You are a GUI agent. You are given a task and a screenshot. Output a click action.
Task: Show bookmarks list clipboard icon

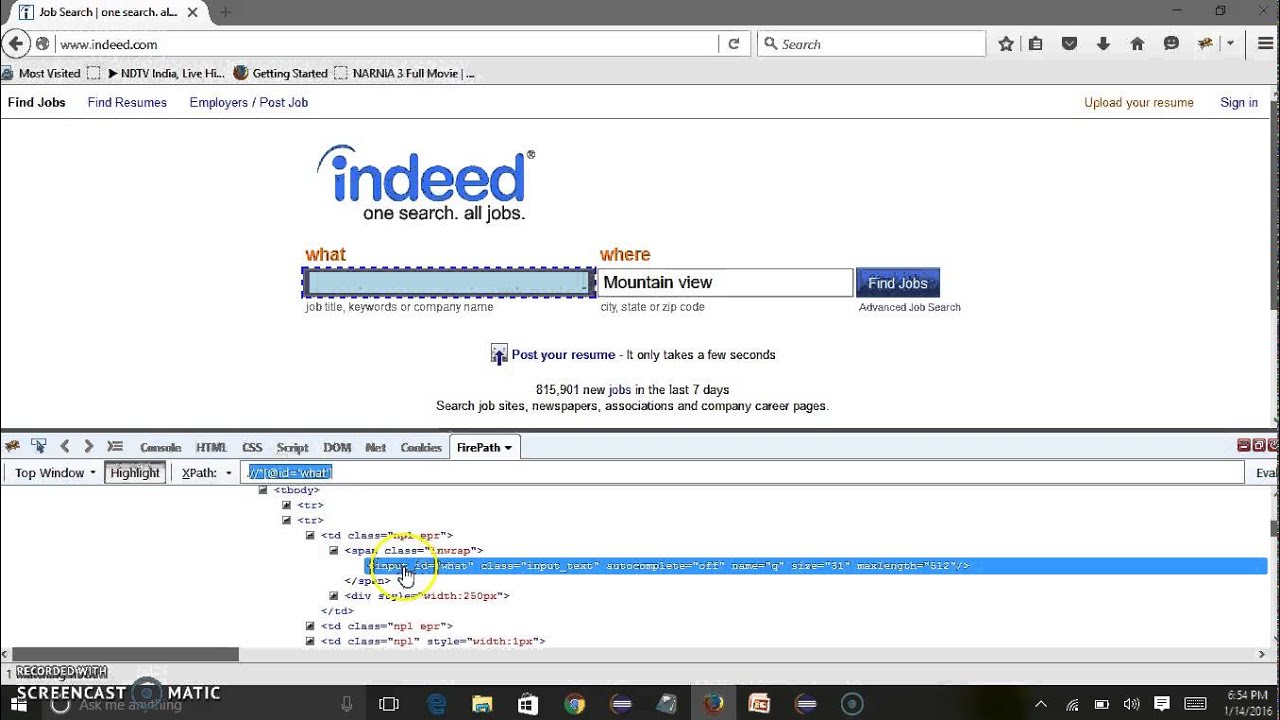pyautogui.click(x=1036, y=44)
